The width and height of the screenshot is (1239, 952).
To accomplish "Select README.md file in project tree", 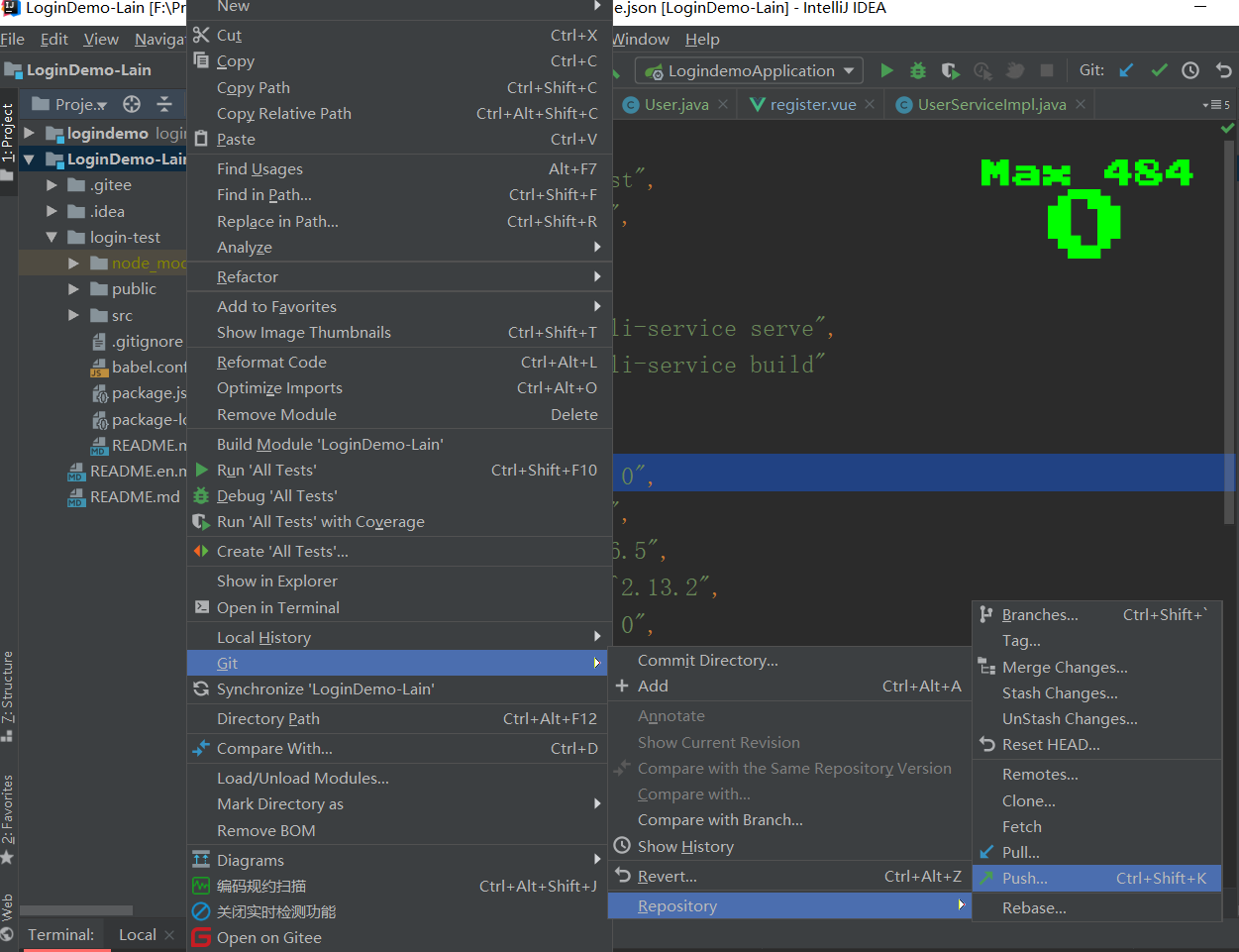I will pos(125,496).
